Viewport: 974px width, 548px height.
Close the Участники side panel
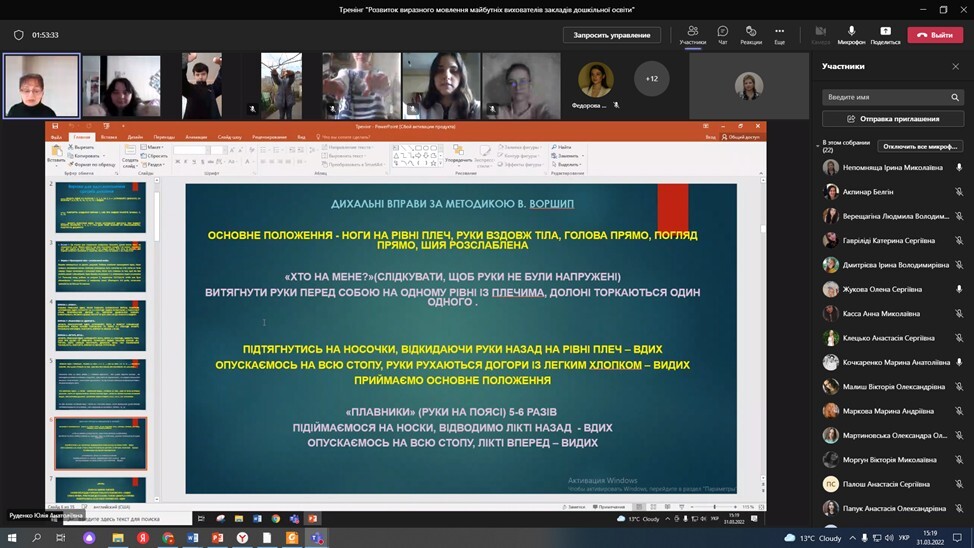point(955,66)
